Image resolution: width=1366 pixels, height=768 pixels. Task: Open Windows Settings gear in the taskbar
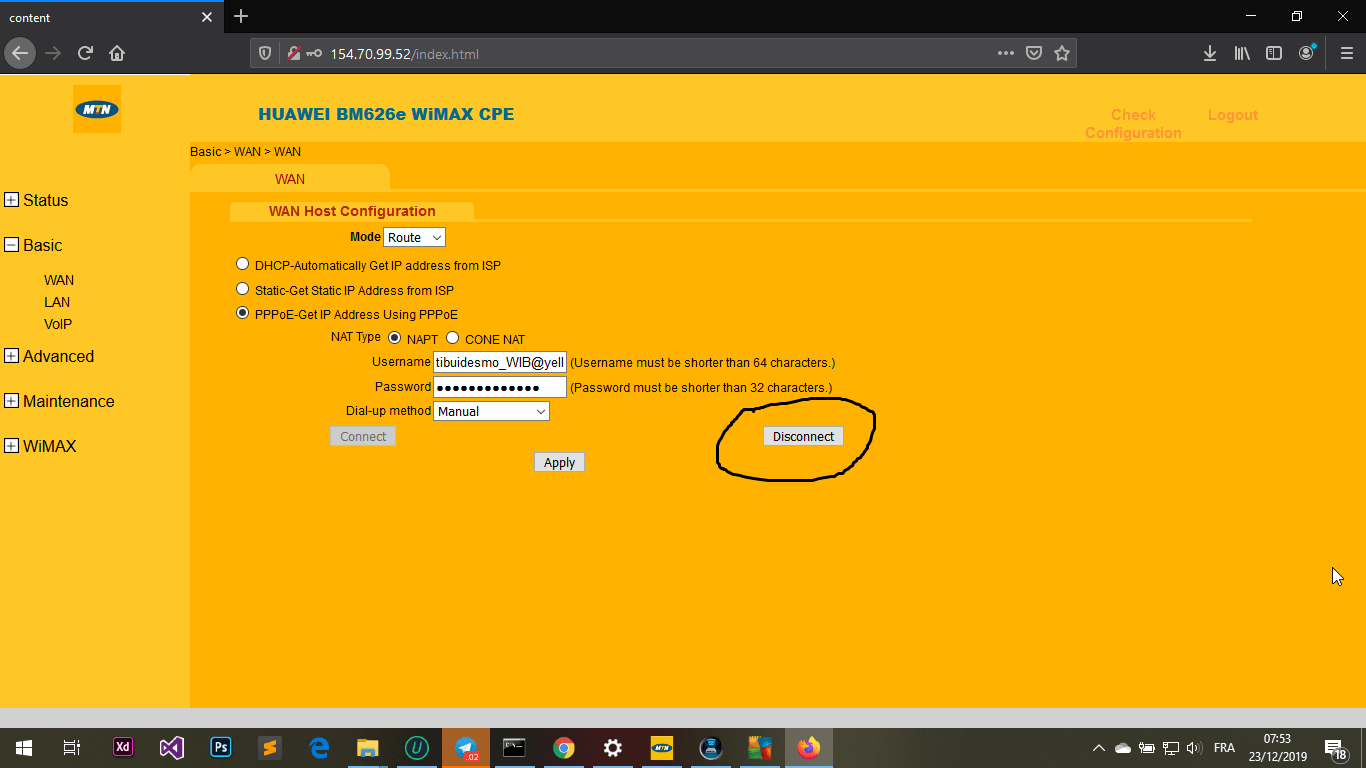click(x=613, y=747)
